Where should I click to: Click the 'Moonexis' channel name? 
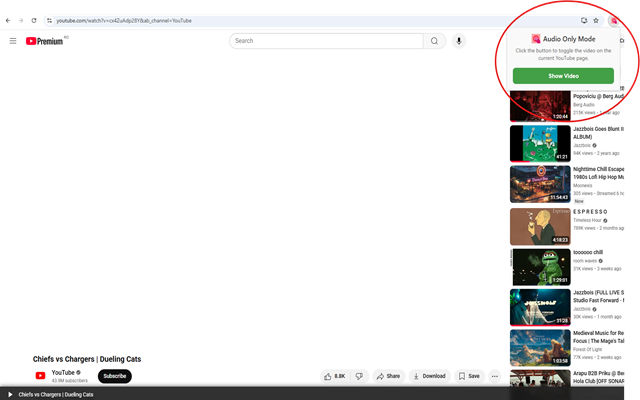582,185
